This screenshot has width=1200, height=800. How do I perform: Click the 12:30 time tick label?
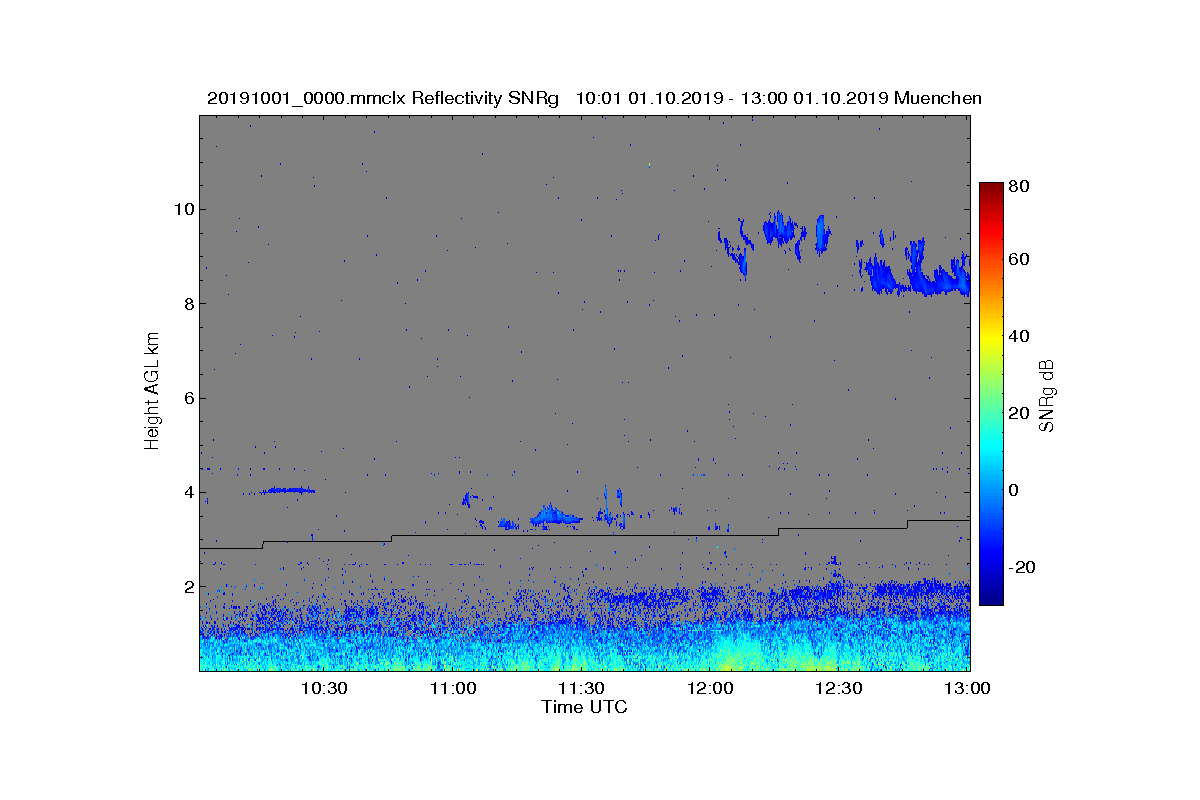[x=839, y=689]
